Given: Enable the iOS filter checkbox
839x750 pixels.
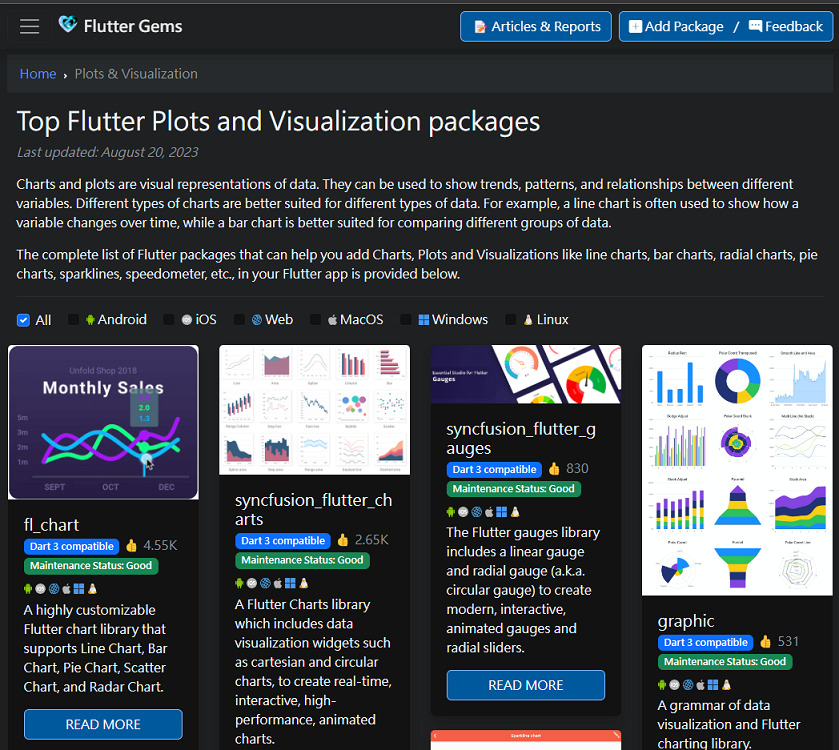Looking at the screenshot, I should tap(169, 319).
